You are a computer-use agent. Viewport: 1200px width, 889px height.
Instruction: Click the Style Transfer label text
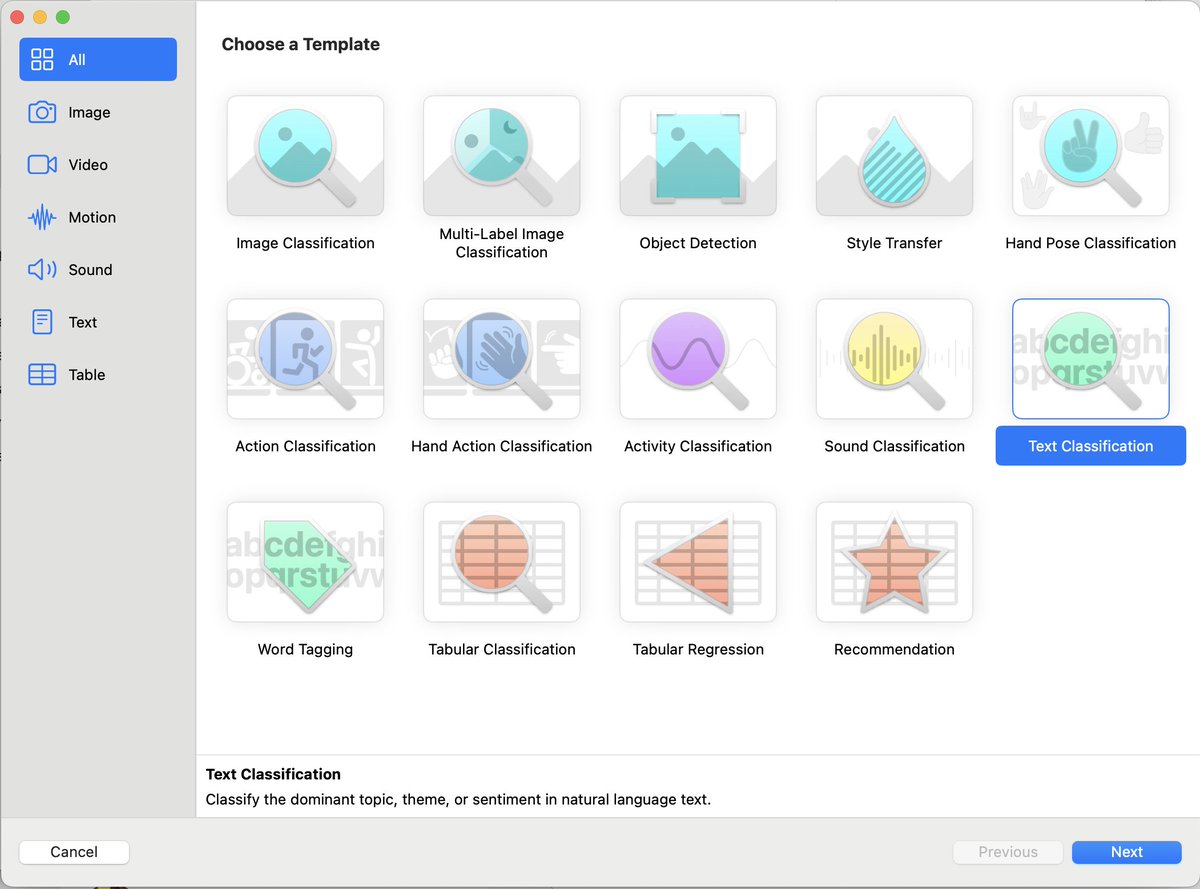point(894,243)
